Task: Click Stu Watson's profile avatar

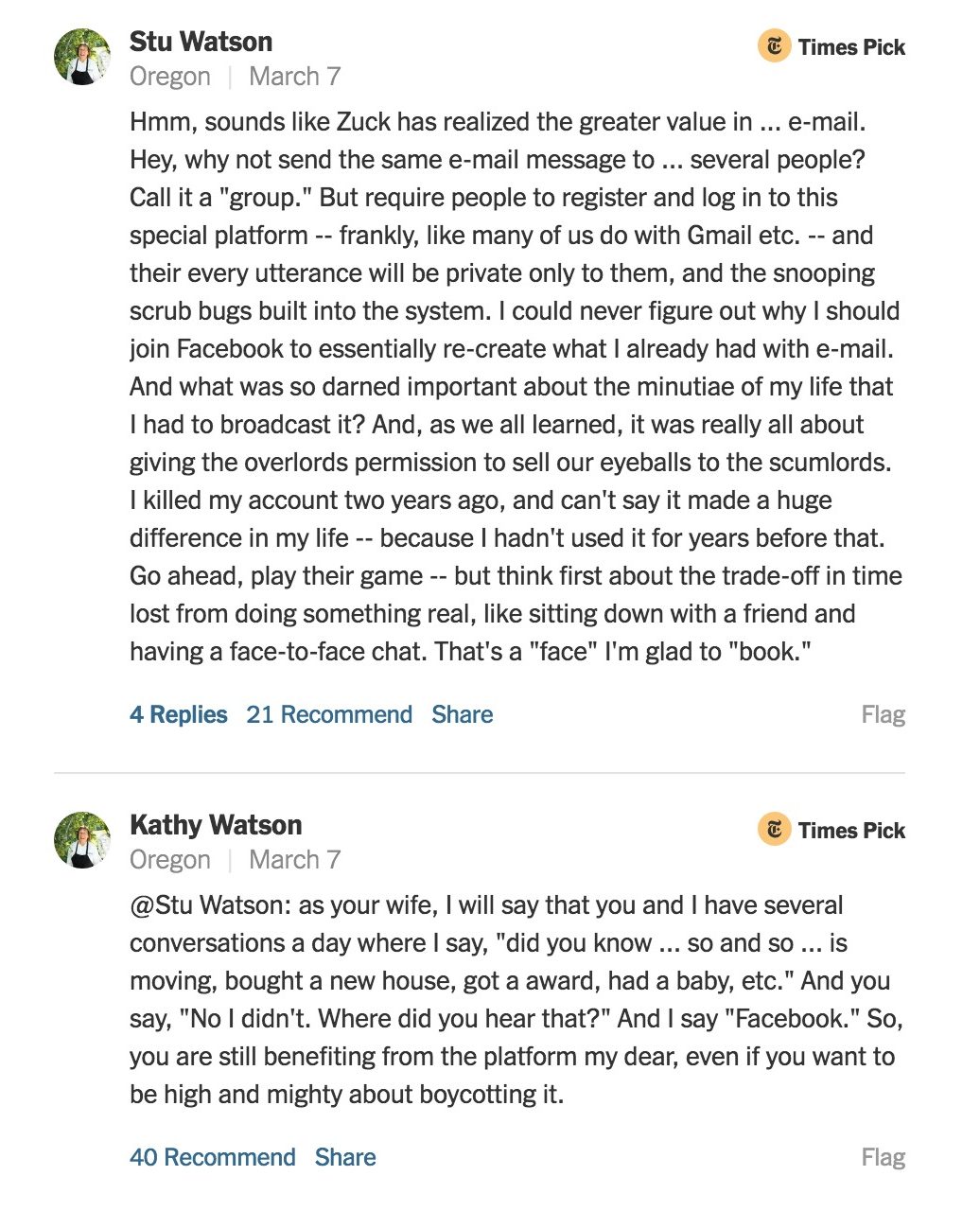Action: (x=82, y=57)
